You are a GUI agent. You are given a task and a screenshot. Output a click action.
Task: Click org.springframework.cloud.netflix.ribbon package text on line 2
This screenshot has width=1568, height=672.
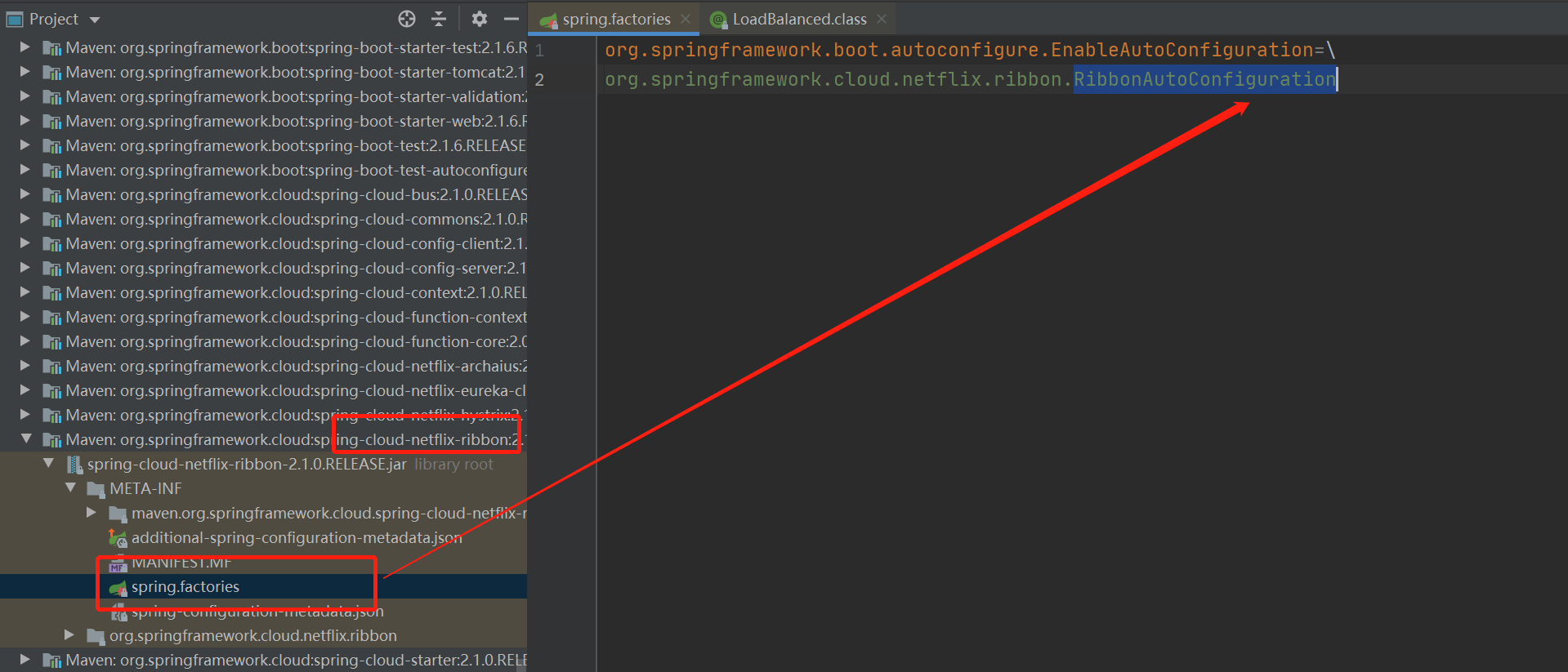pos(833,79)
